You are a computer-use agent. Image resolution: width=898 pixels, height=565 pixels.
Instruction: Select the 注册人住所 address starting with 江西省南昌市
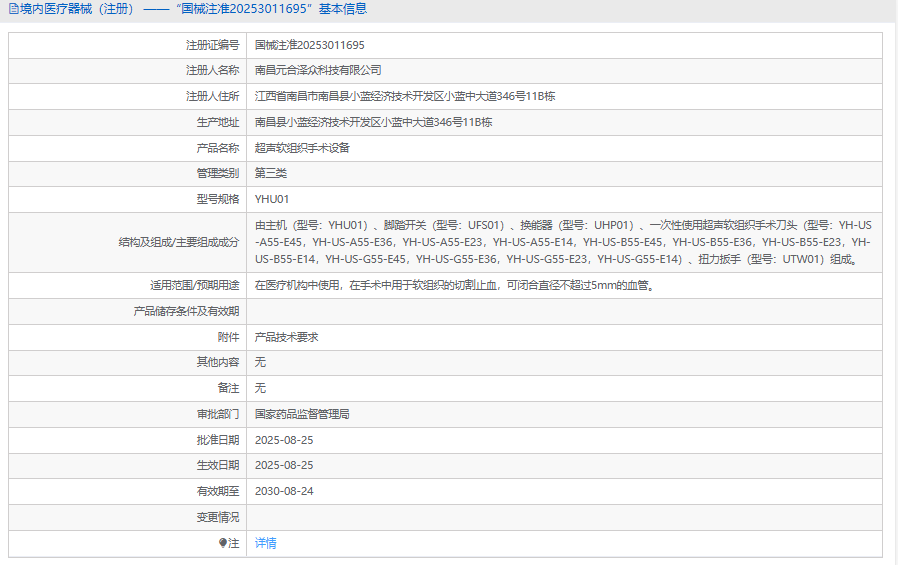[405, 96]
